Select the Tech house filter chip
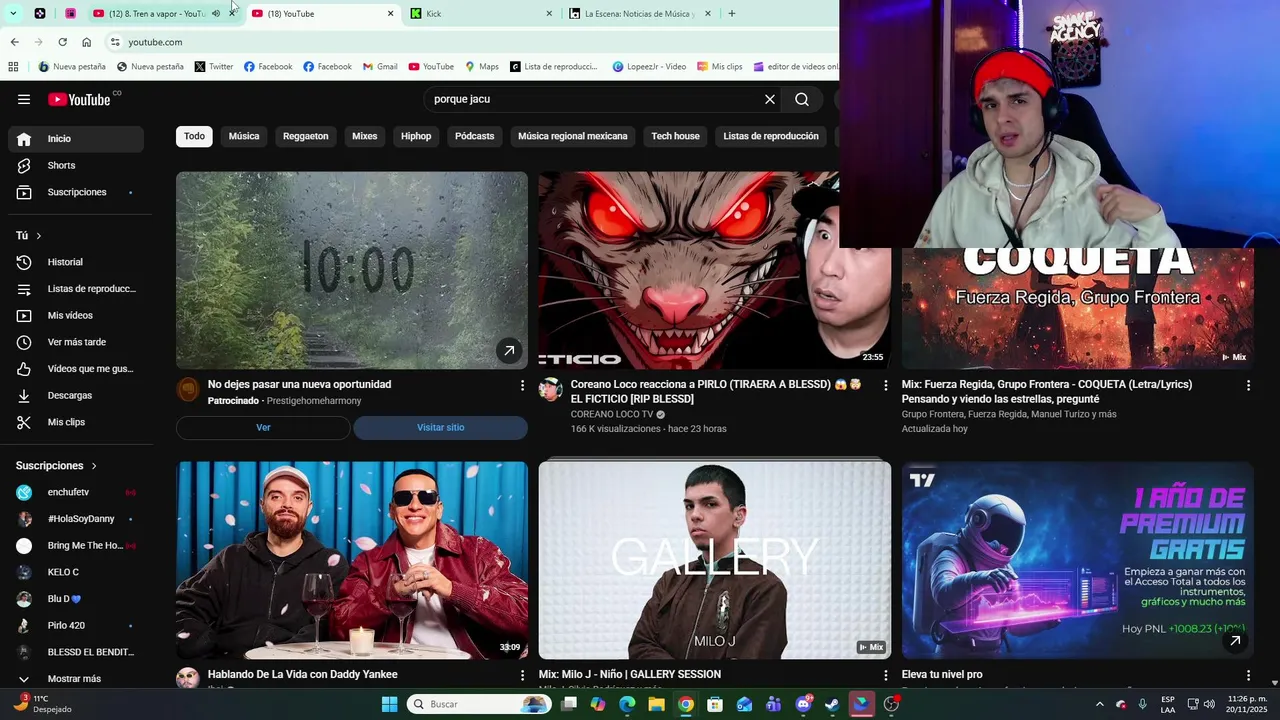Image resolution: width=1280 pixels, height=720 pixels. 675,136
